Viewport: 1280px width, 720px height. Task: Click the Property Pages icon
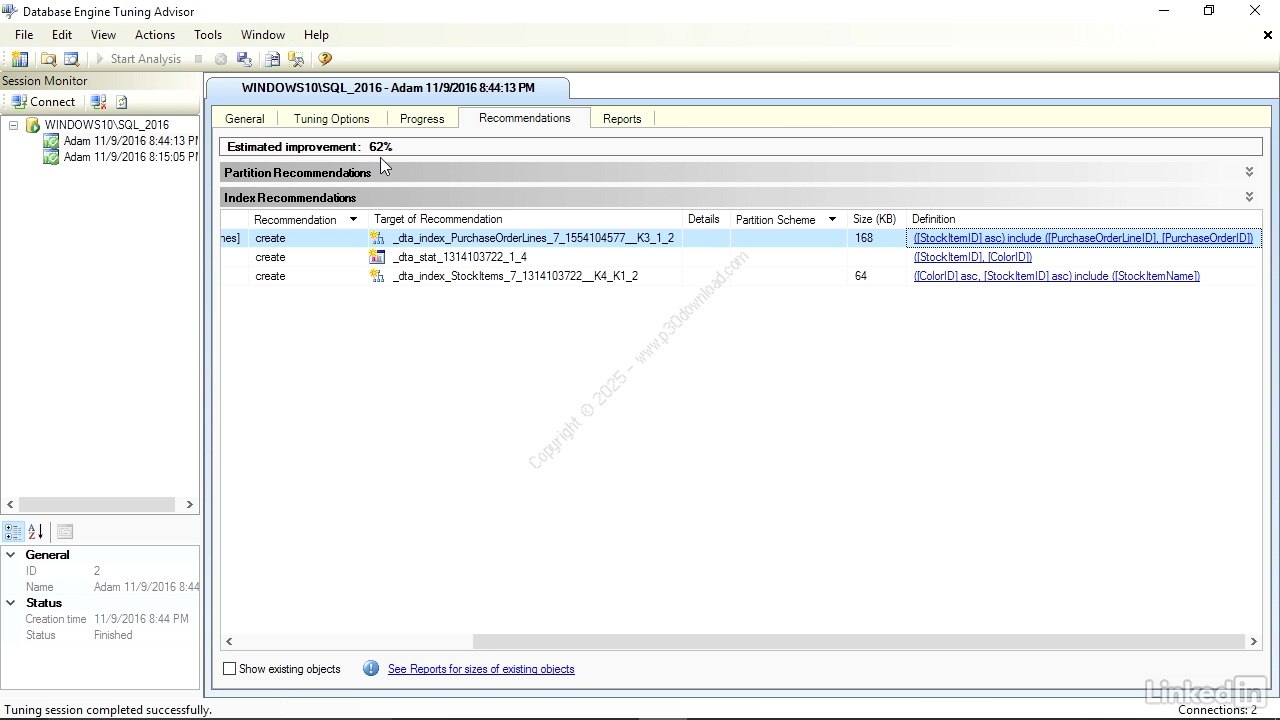click(x=65, y=532)
